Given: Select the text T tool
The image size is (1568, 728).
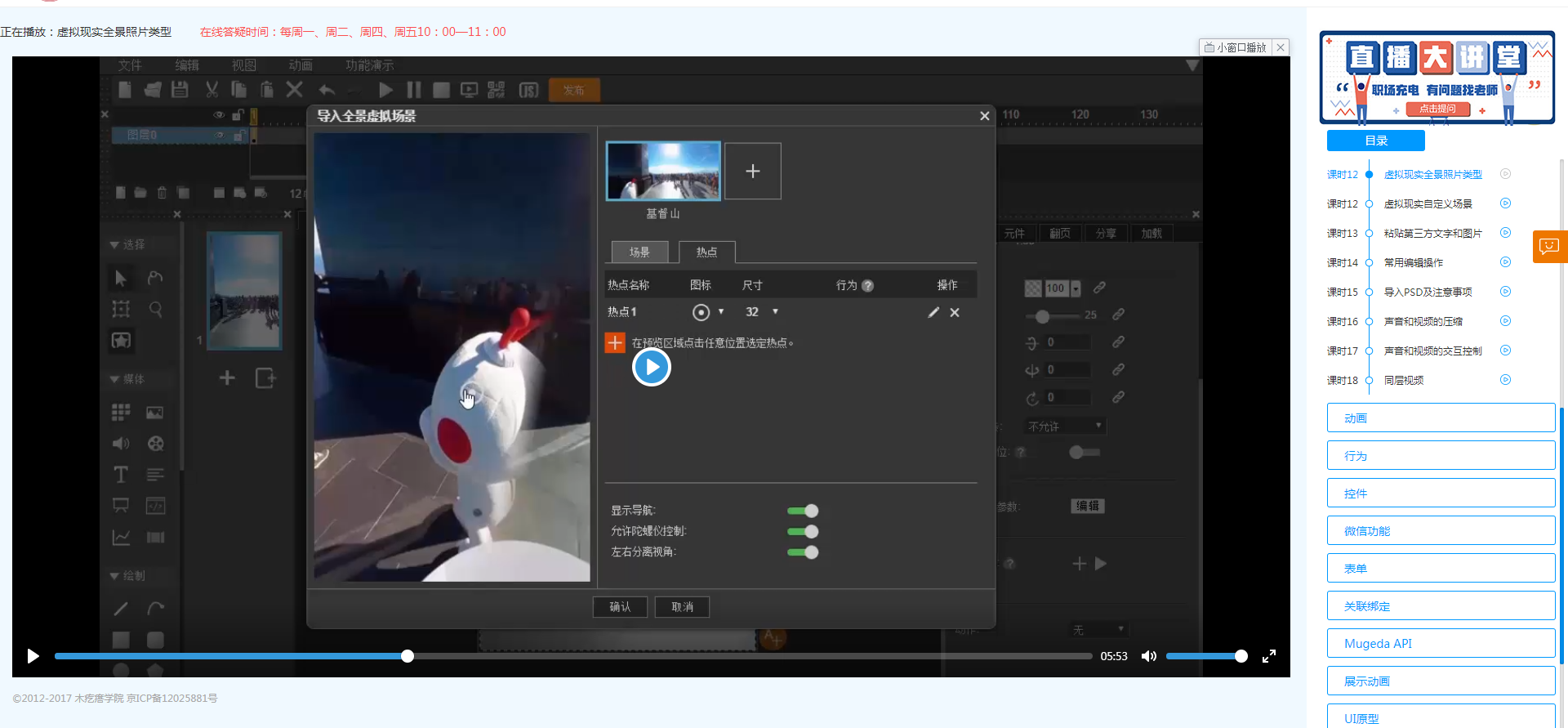Looking at the screenshot, I should point(121,475).
